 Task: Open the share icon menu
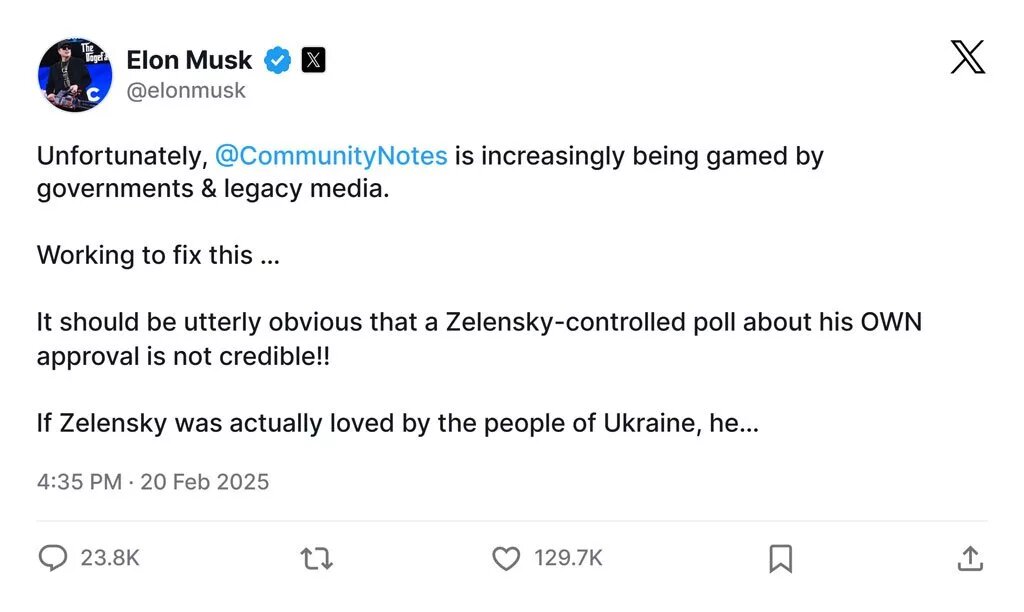tap(969, 558)
